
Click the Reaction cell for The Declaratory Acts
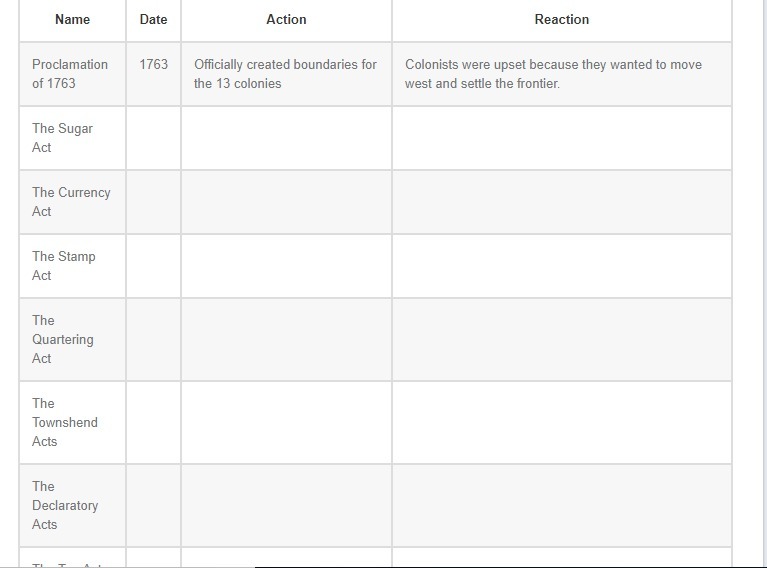(x=561, y=505)
